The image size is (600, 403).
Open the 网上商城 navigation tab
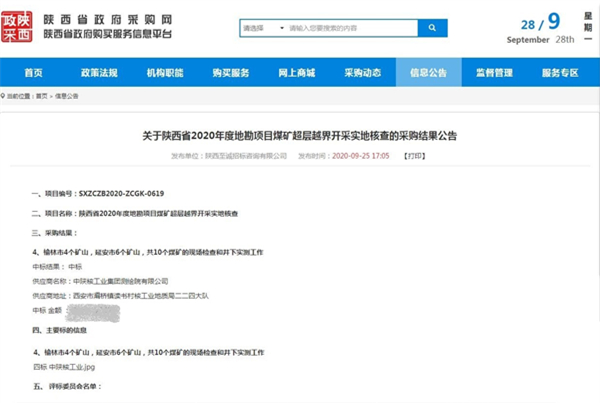click(x=297, y=73)
